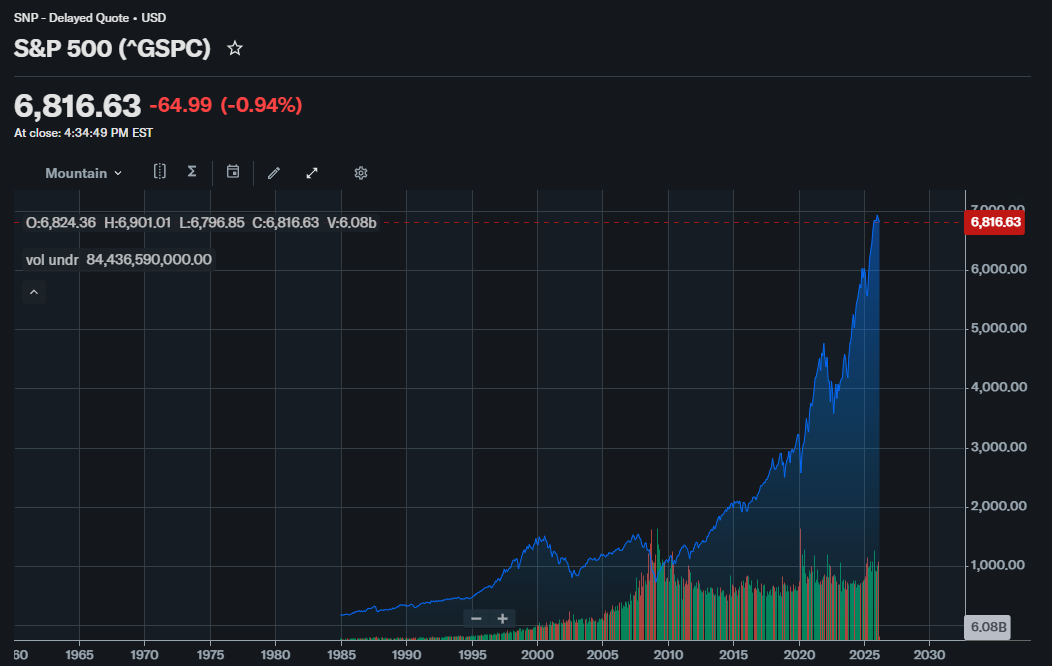Click the O:6,824.36 open value
Image resolution: width=1052 pixels, height=666 pixels.
pyautogui.click(x=60, y=223)
